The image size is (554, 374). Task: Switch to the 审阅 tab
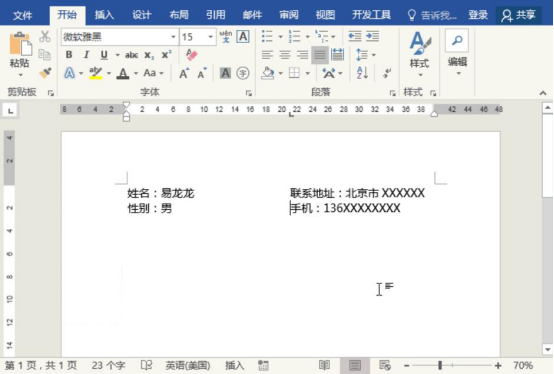coord(289,15)
